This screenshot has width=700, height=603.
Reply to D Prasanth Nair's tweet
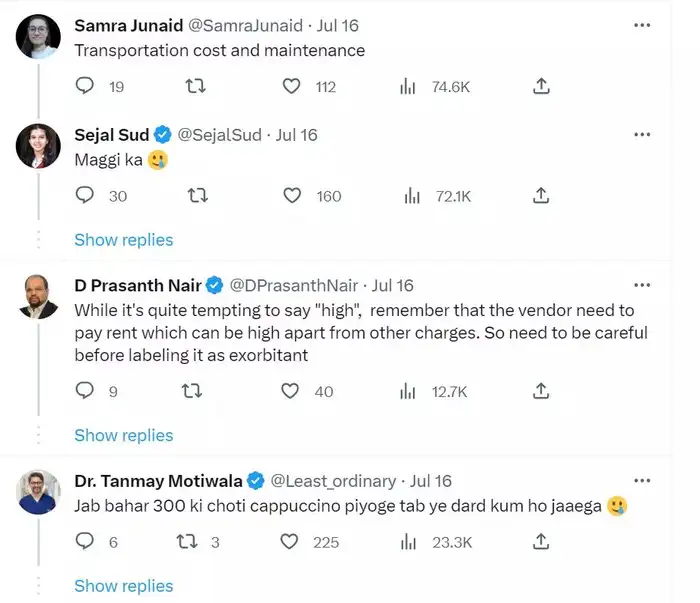[84, 391]
